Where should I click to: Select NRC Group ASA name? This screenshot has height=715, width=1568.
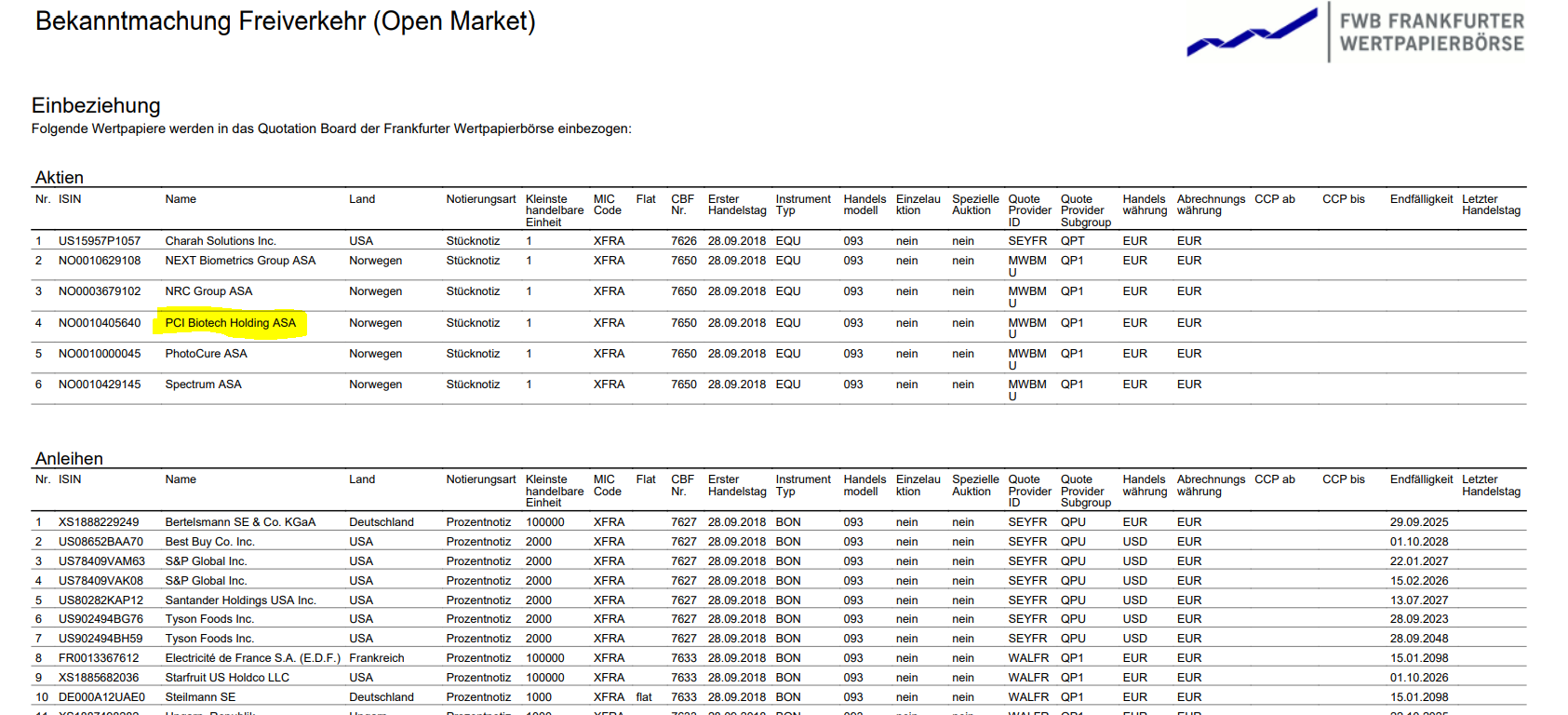pos(208,291)
